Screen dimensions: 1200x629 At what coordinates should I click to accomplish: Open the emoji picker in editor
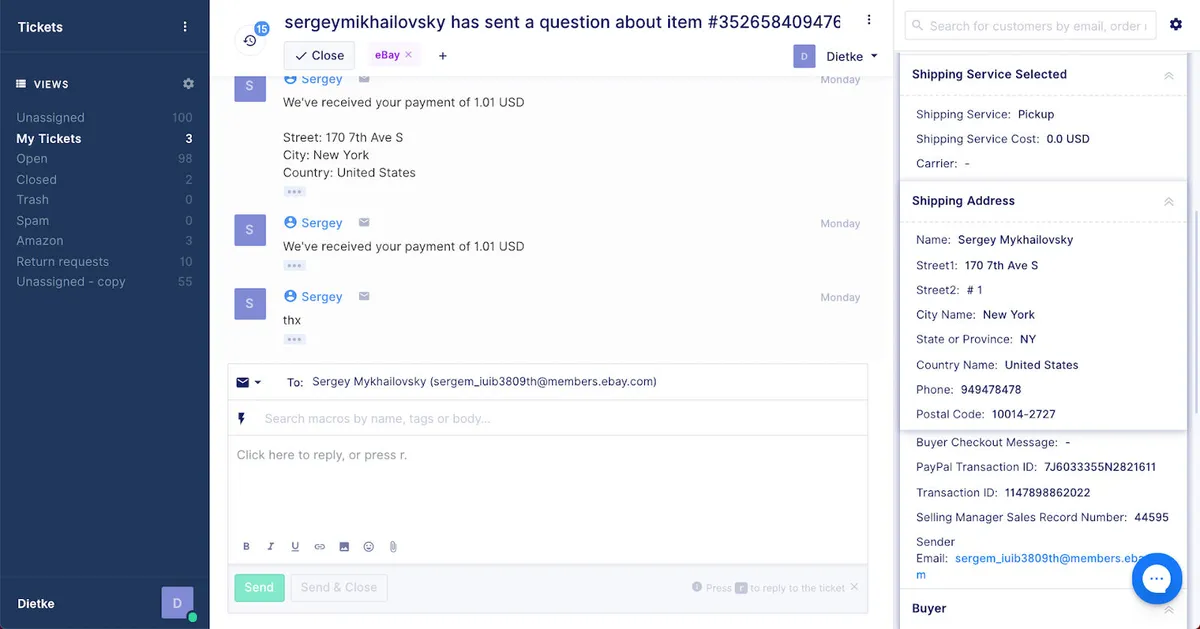(x=369, y=547)
